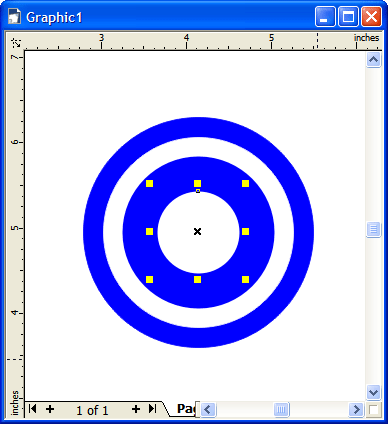Viewport: 388px width, 424px height.
Task: Go to last page navigator arrow
Action: (x=152, y=409)
